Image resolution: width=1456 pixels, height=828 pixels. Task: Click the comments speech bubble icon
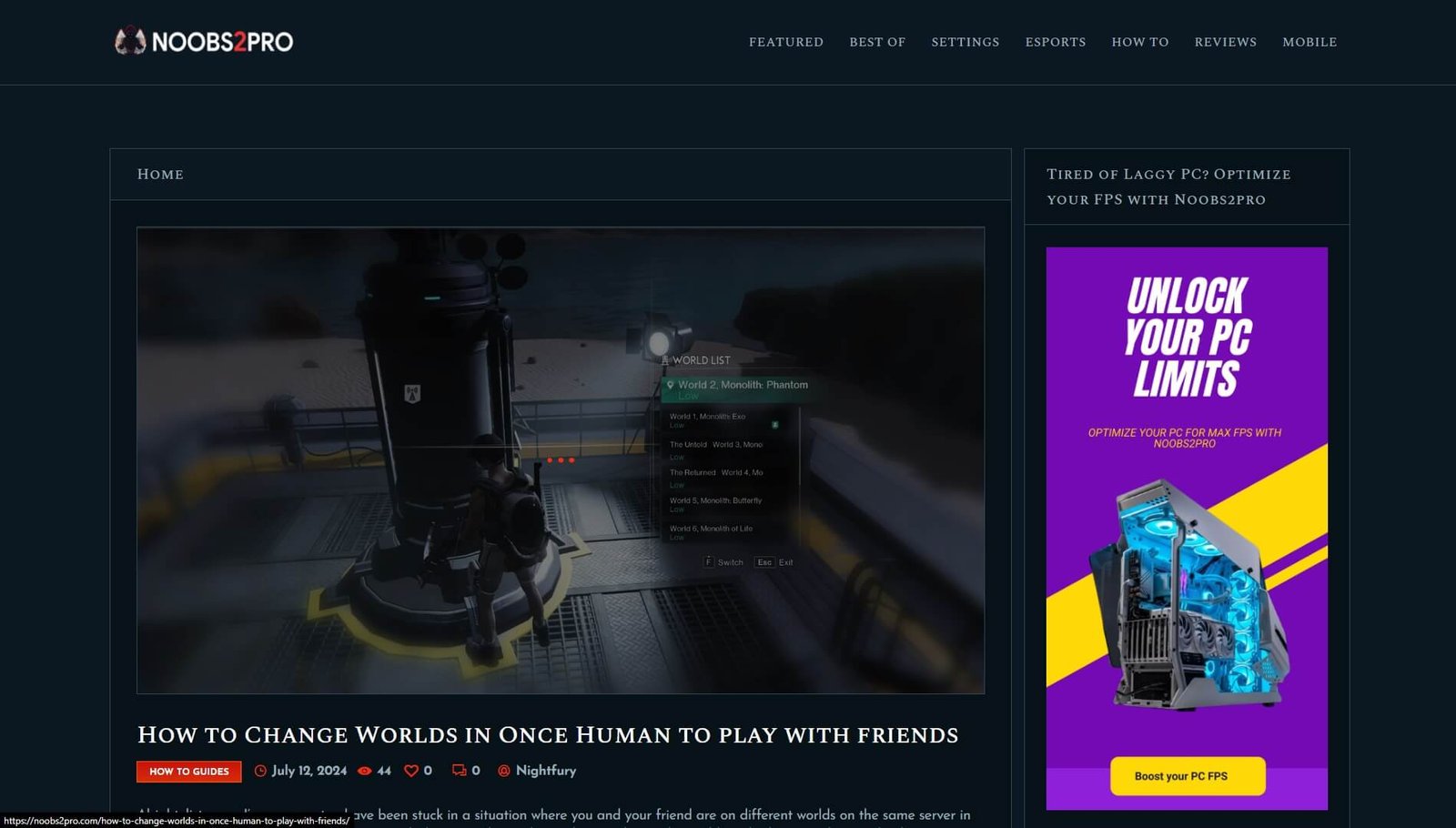pyautogui.click(x=459, y=771)
